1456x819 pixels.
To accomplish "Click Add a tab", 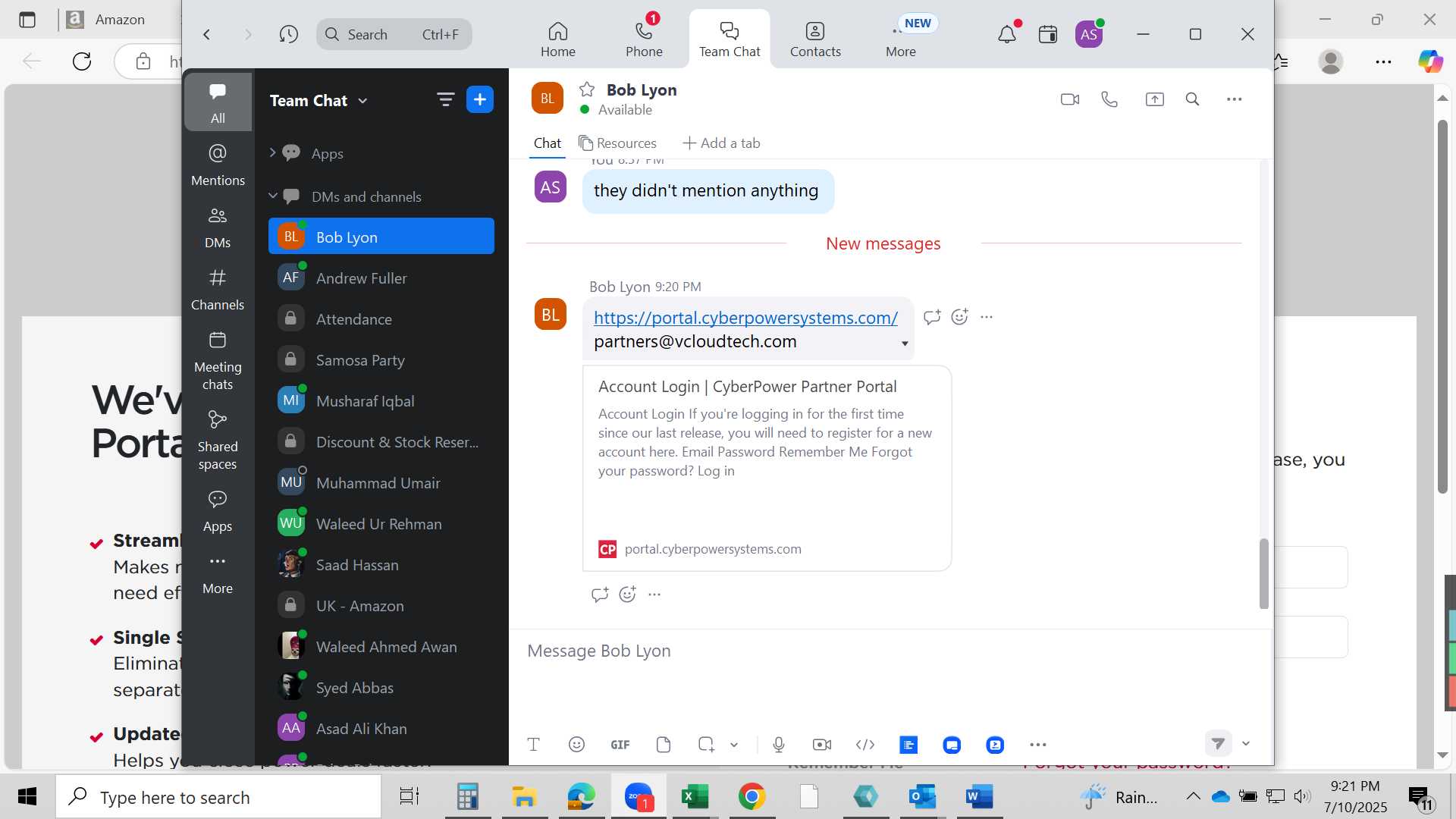I will click(721, 143).
